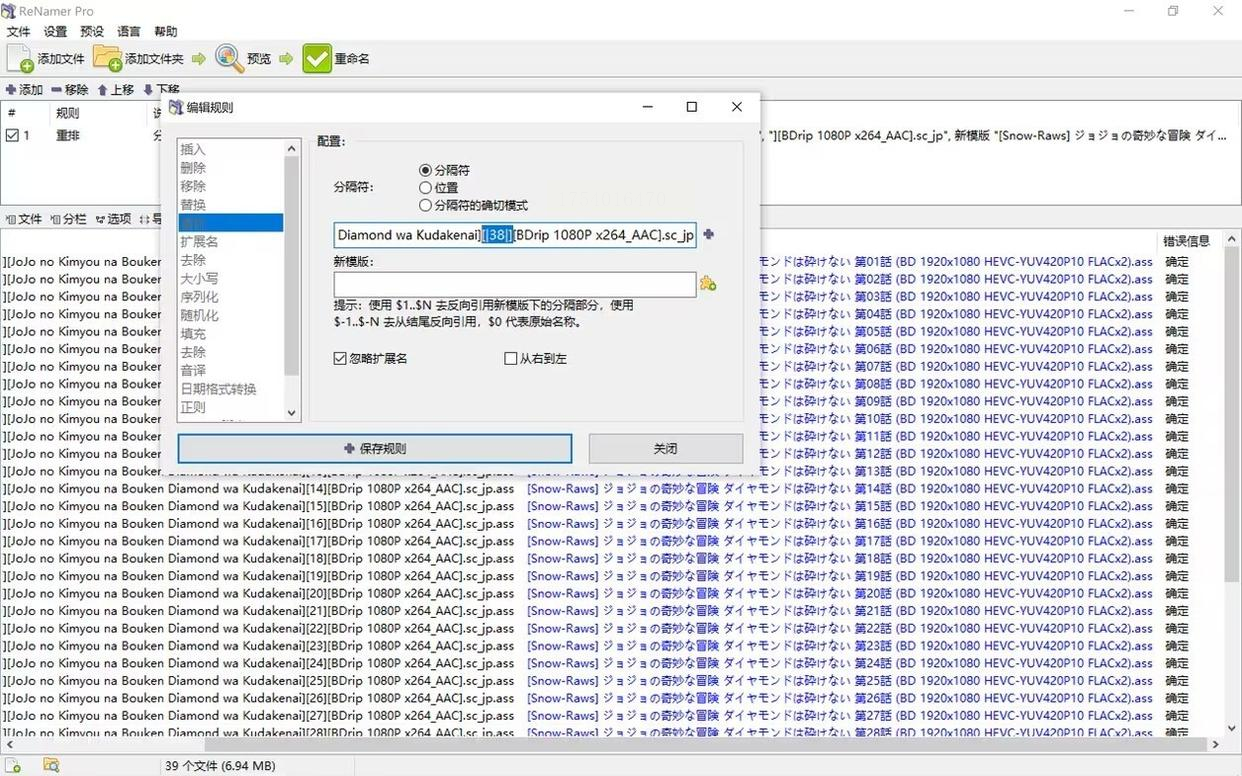Open the 设置 menu

point(55,32)
